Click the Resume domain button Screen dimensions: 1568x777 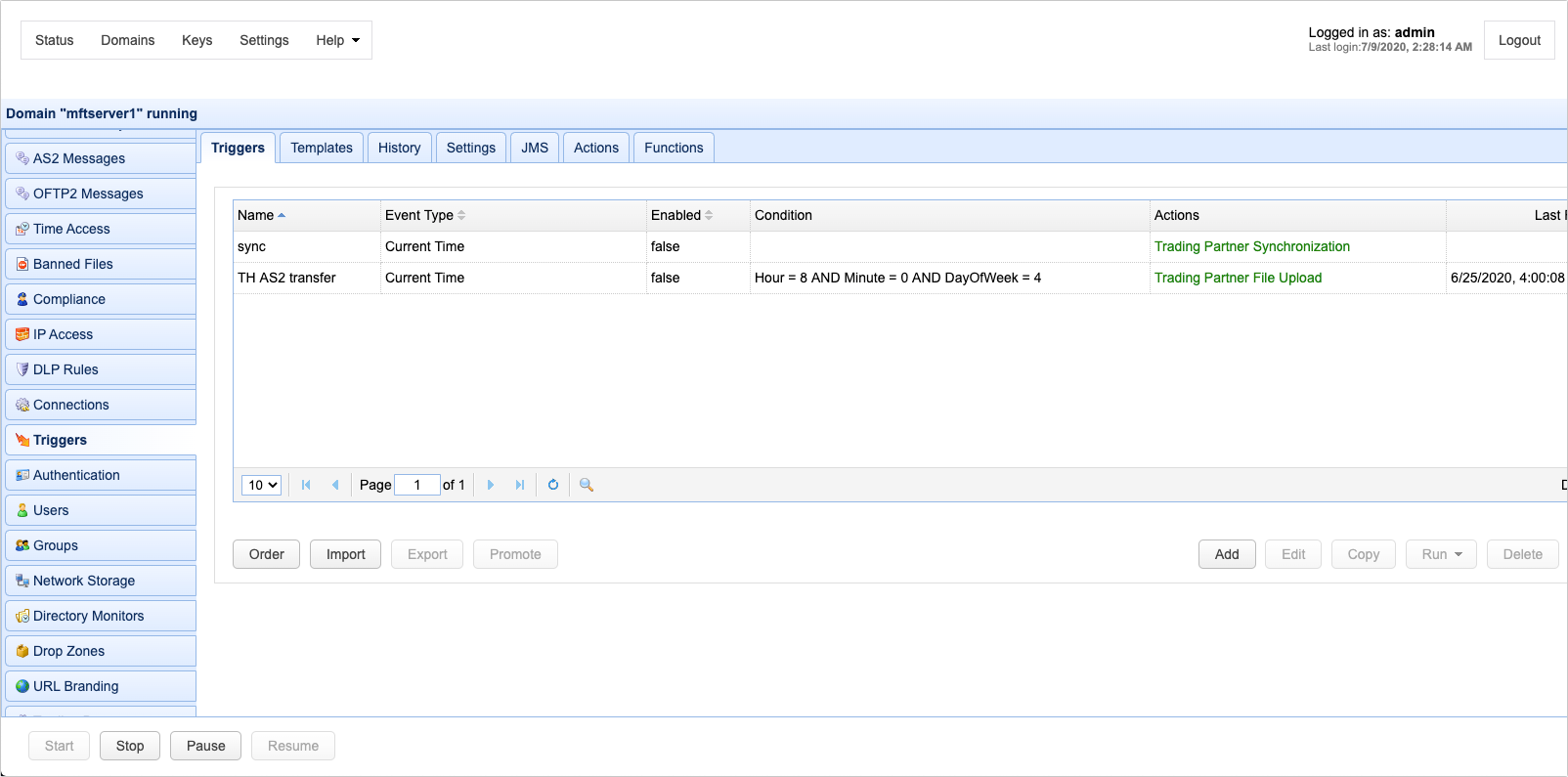(293, 746)
